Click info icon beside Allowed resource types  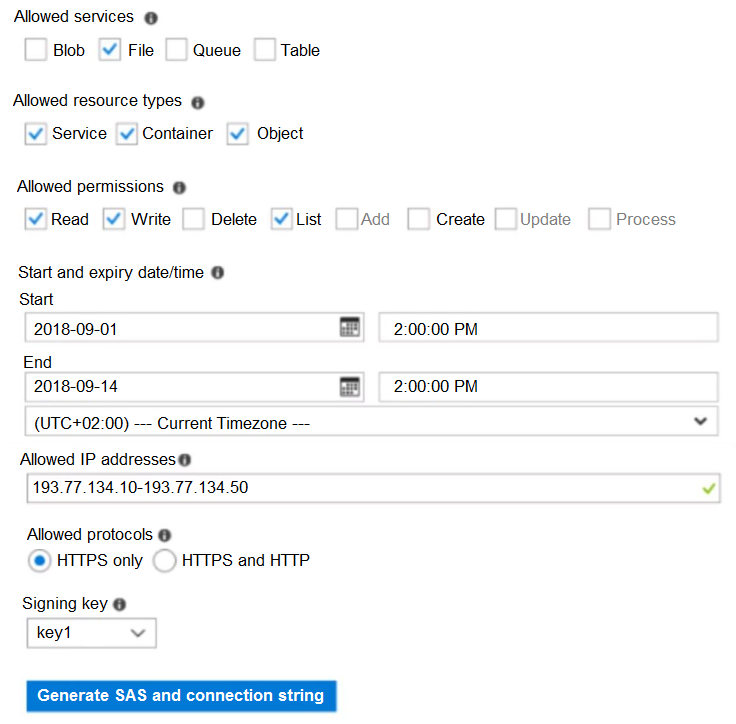(x=198, y=102)
